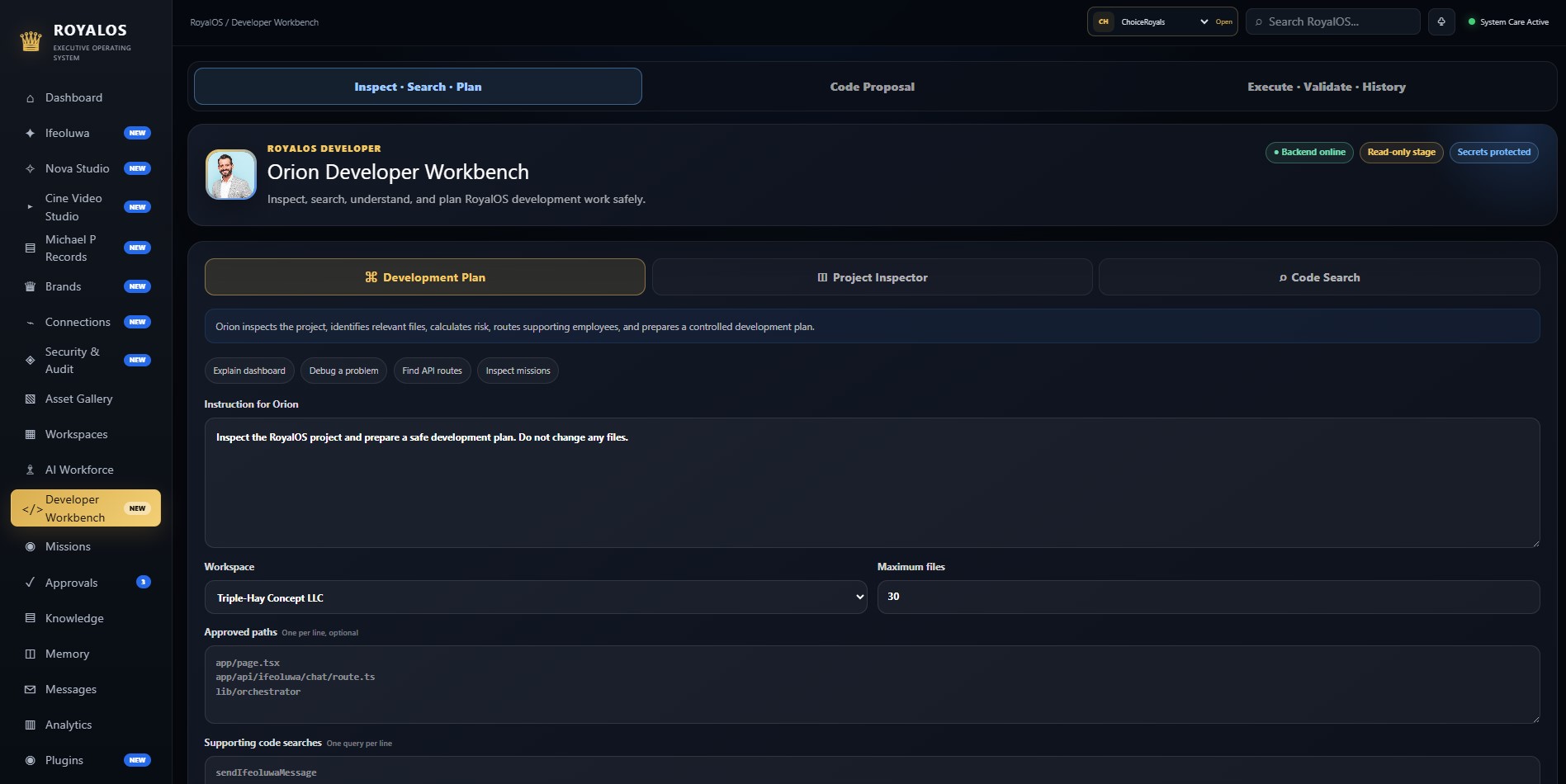The width and height of the screenshot is (1566, 784).
Task: Click the resize handle of Instruction text area
Action: coord(1535,542)
